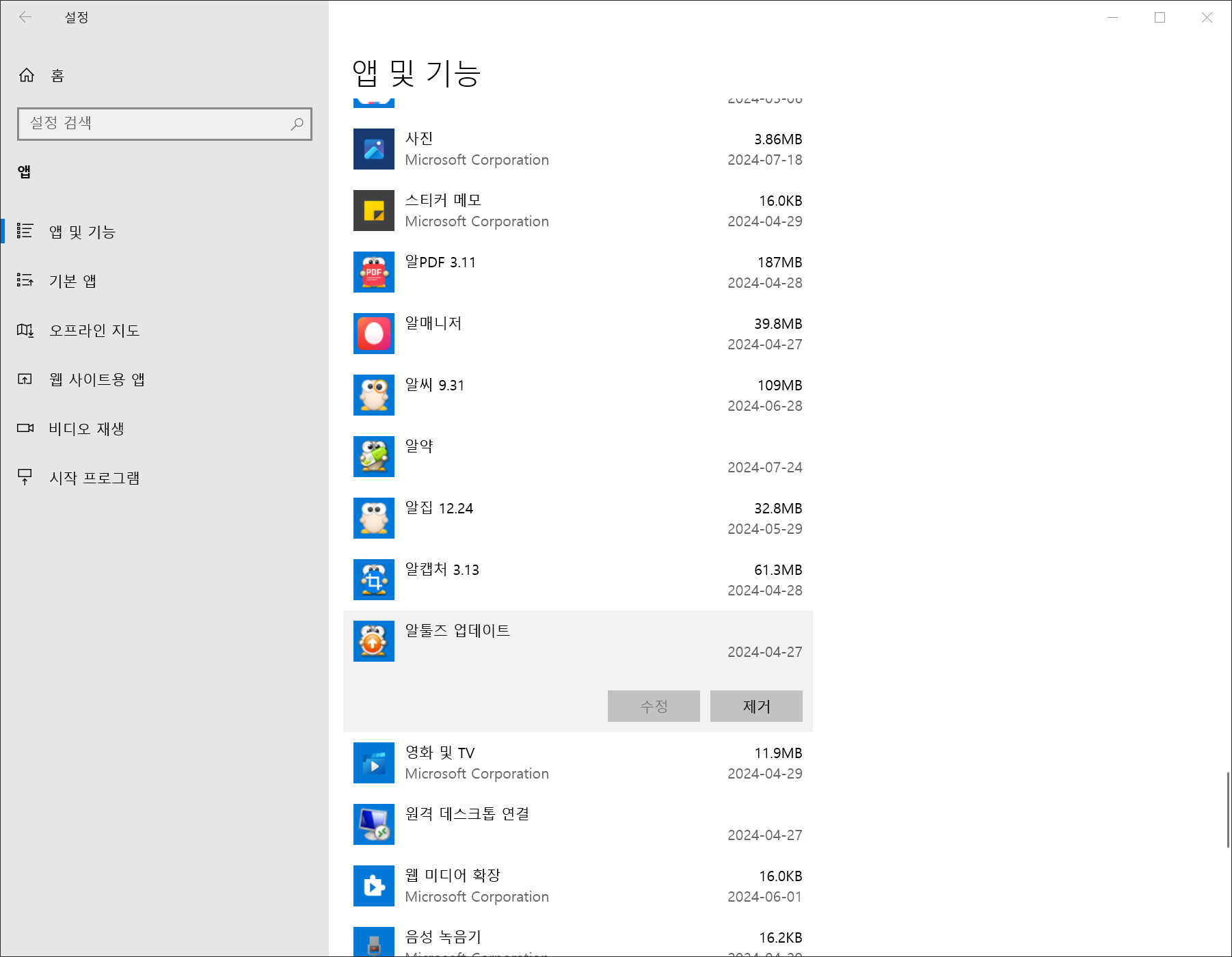The width and height of the screenshot is (1232, 957).
Task: Open 시작 프로그램 settings page
Action: [164, 478]
